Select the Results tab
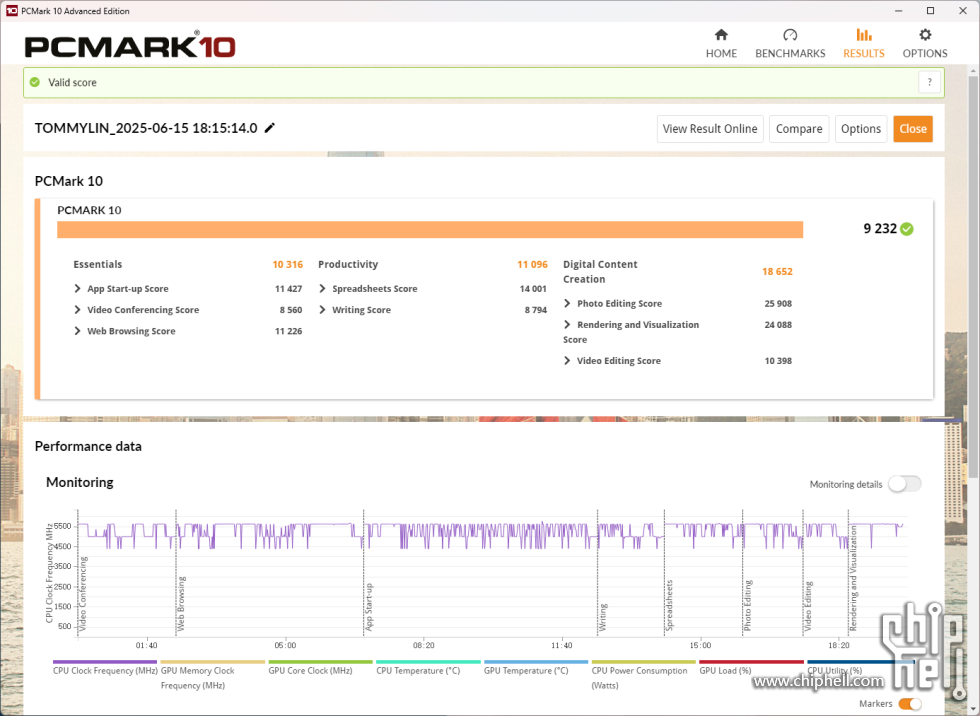 (x=864, y=43)
